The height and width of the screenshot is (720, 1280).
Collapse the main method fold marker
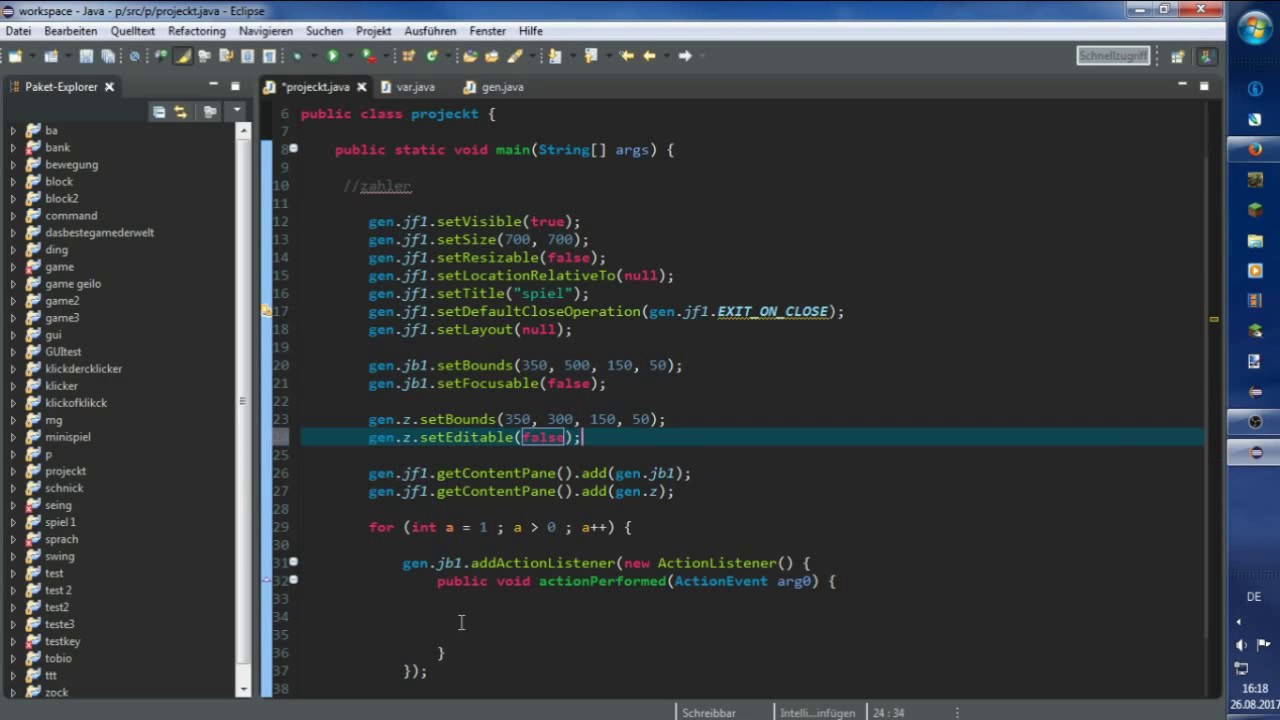pyautogui.click(x=293, y=149)
